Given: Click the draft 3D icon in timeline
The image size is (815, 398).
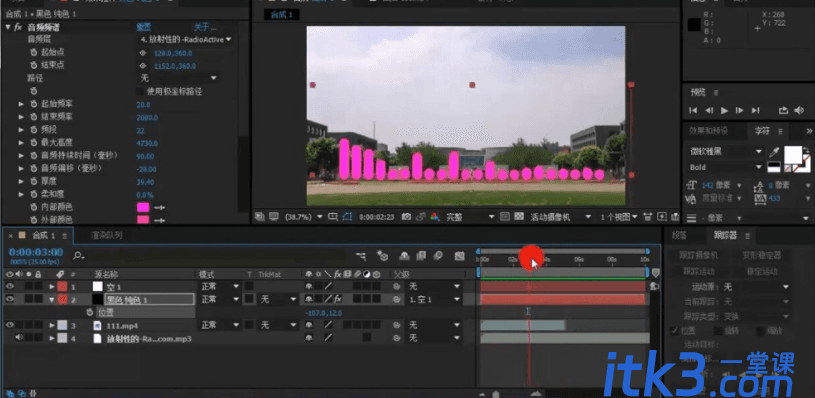Looking at the screenshot, I should pyautogui.click(x=383, y=256).
